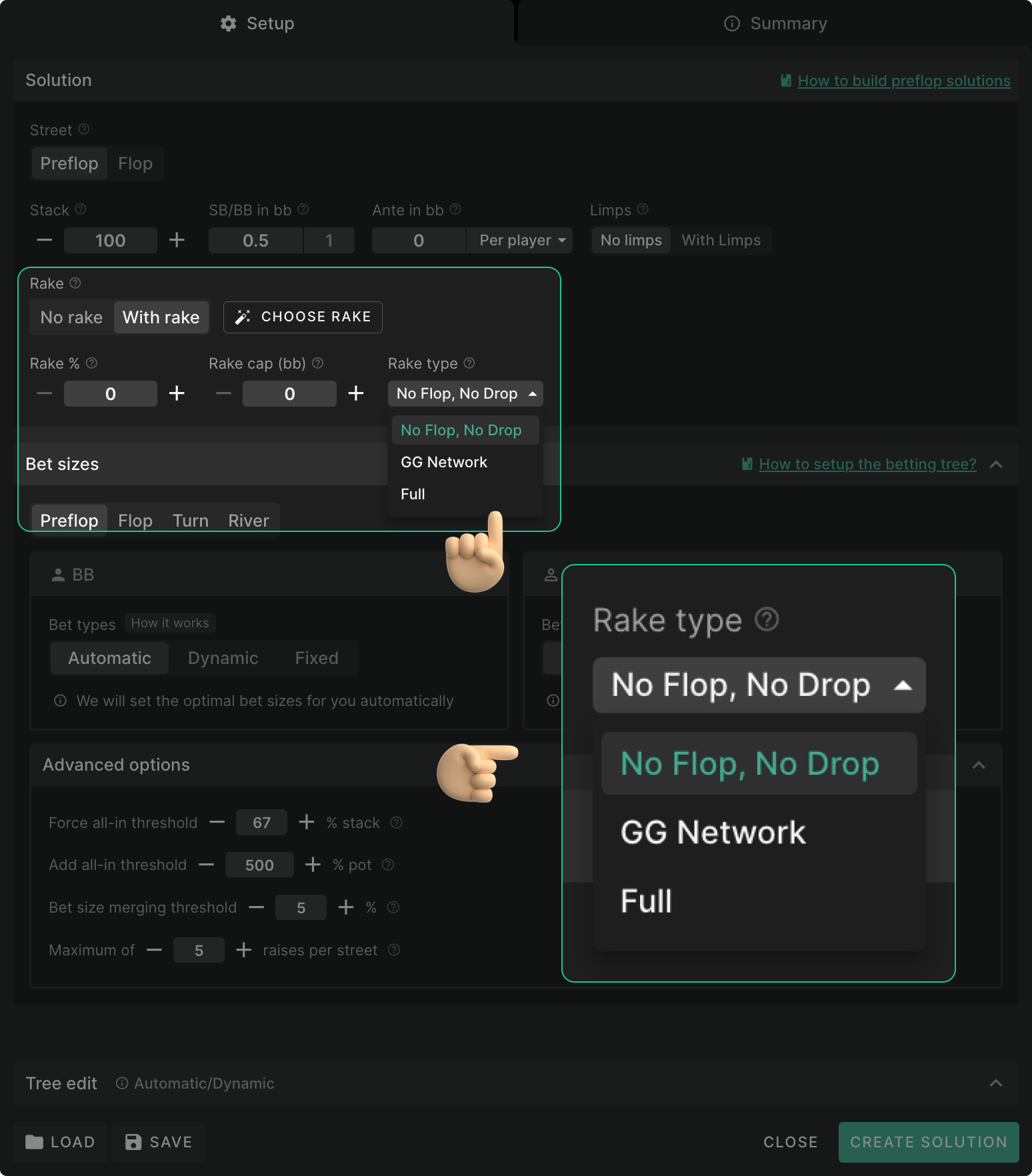
Task: Open the Turn bet sizes tab
Action: tap(190, 520)
